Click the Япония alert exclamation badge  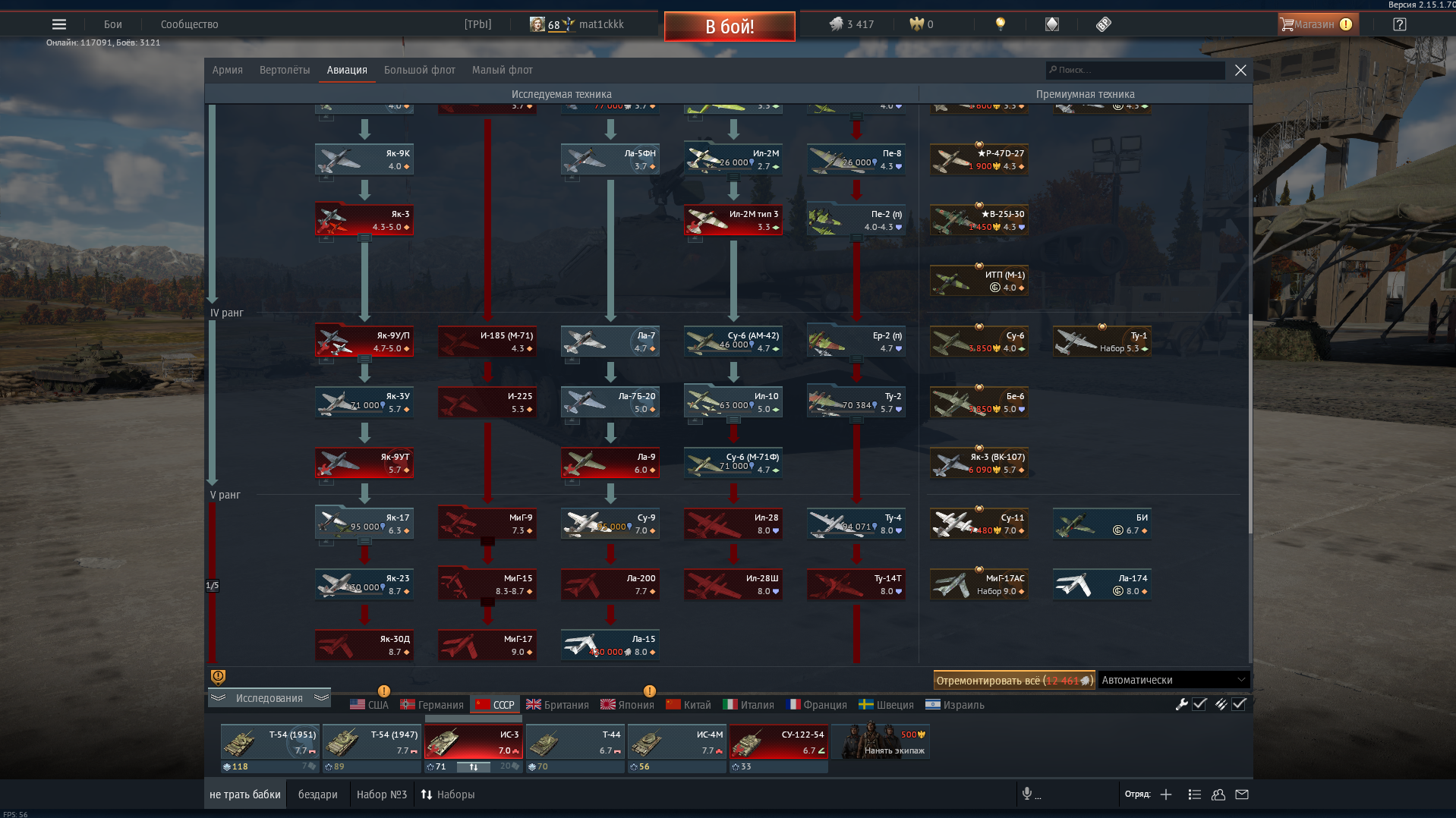coord(650,691)
